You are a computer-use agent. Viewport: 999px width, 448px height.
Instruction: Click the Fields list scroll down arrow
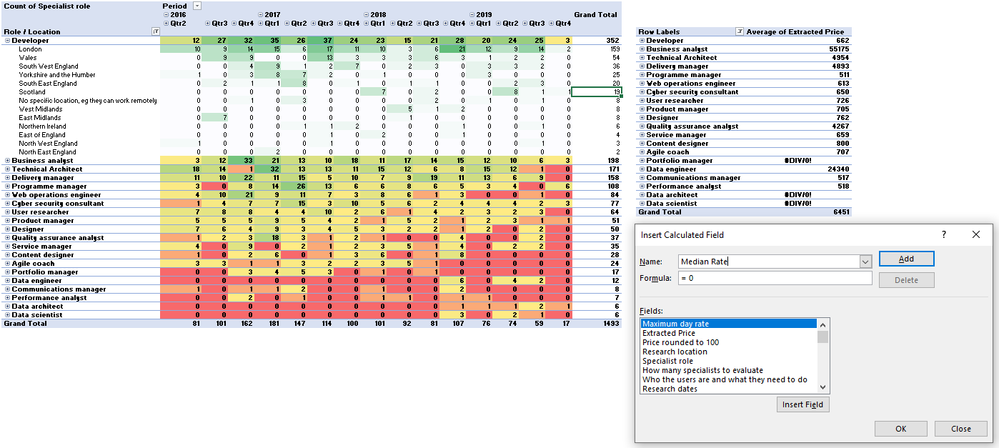pyautogui.click(x=822, y=387)
